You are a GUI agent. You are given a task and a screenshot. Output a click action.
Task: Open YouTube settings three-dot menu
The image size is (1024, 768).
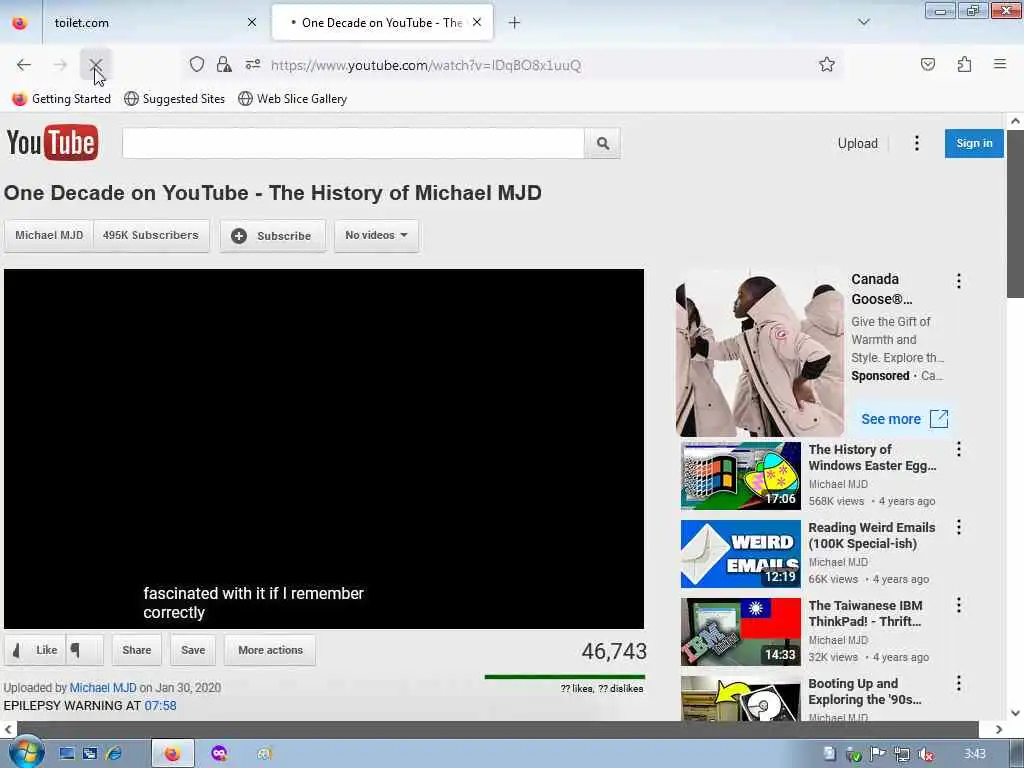tap(917, 143)
